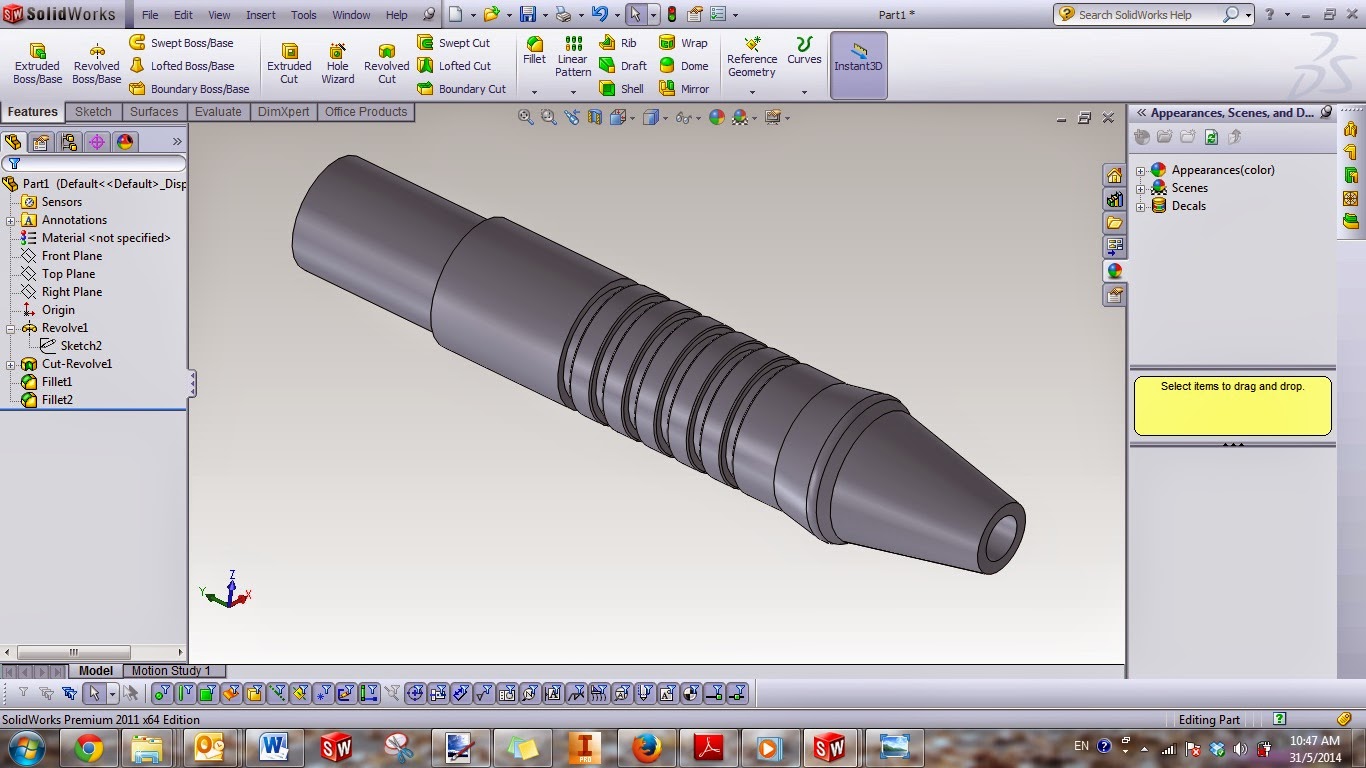
Task: Open the Edit Appearance color wheel icon
Action: pyautogui.click(x=716, y=117)
